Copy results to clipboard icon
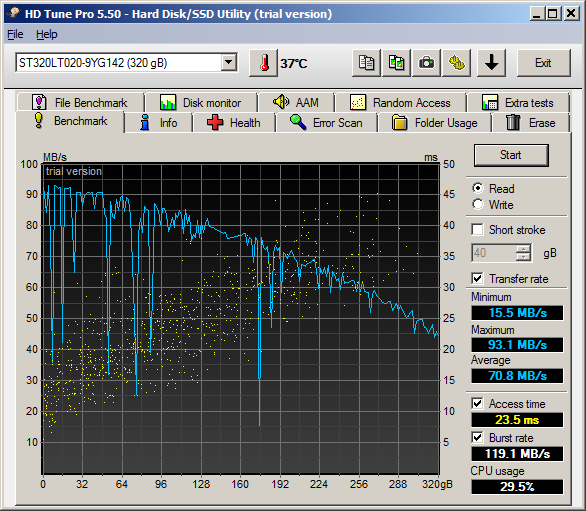The height and width of the screenshot is (511, 586). pos(366,63)
